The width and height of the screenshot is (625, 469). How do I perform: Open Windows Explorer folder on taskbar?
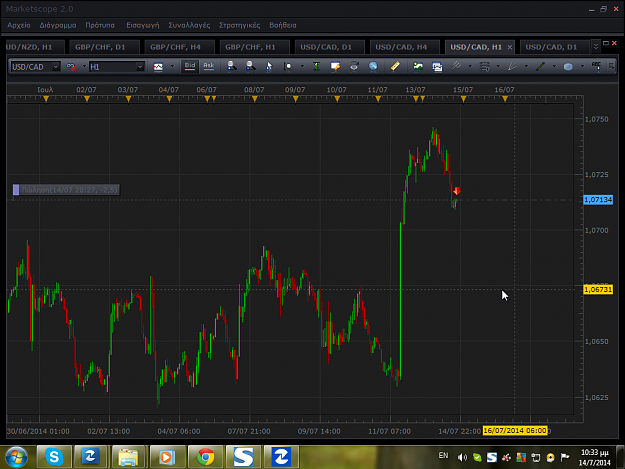coord(129,456)
